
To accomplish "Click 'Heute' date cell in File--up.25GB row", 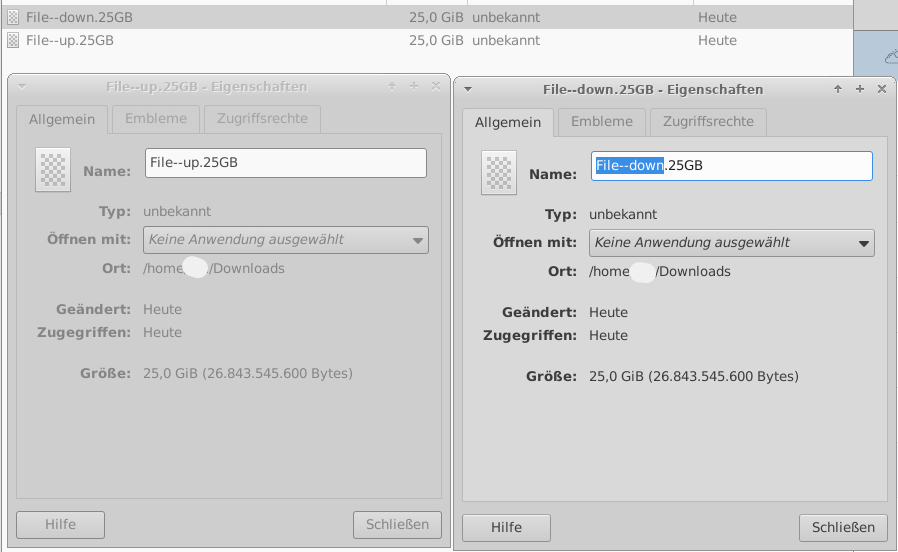I will click(717, 41).
